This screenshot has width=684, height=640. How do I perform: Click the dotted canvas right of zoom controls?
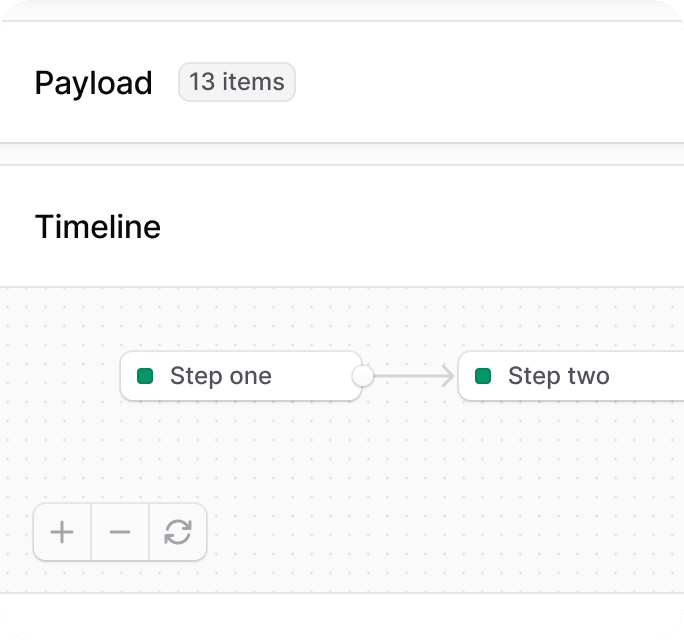[x=436, y=532]
